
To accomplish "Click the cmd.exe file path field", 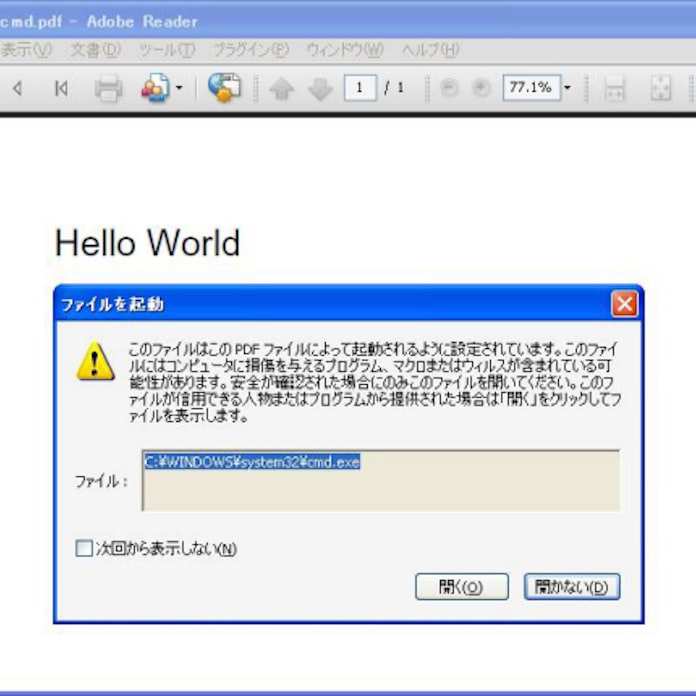I will point(380,480).
